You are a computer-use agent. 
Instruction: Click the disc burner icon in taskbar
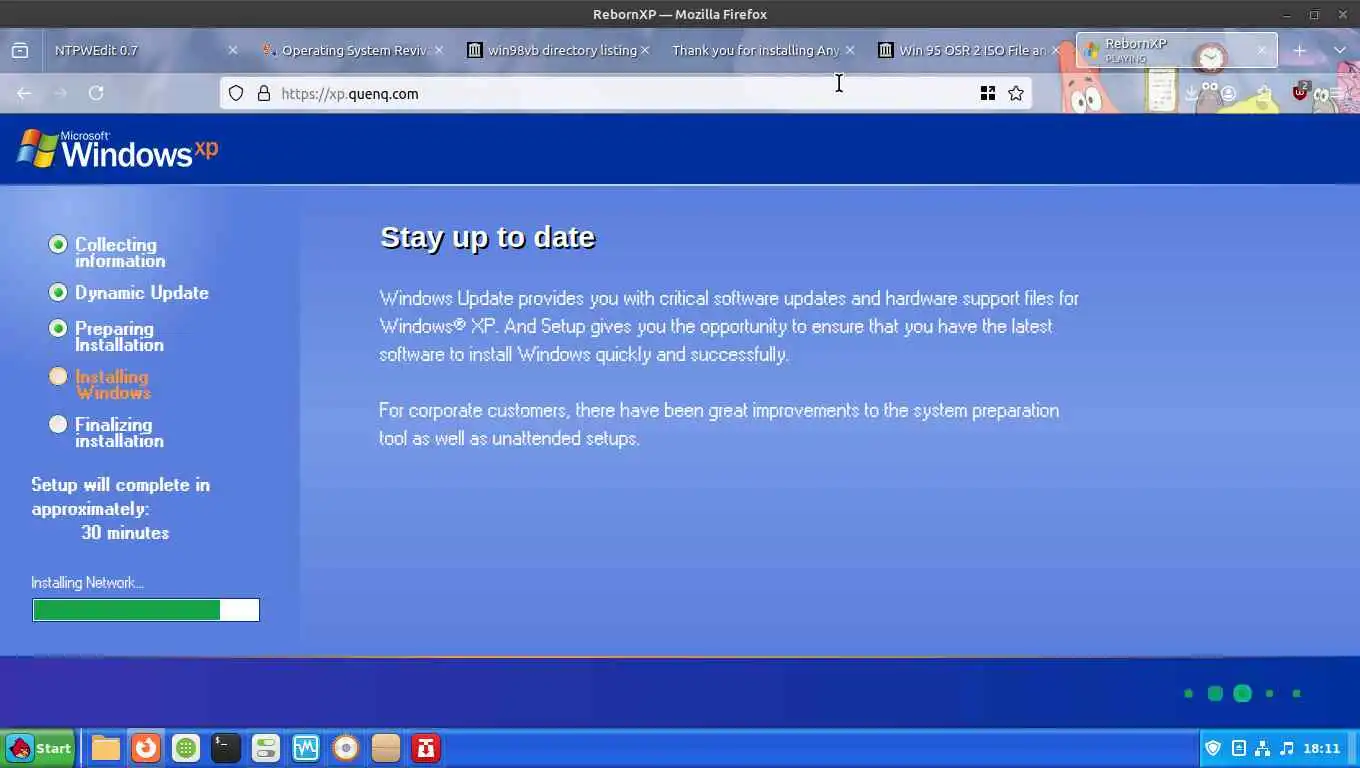346,748
